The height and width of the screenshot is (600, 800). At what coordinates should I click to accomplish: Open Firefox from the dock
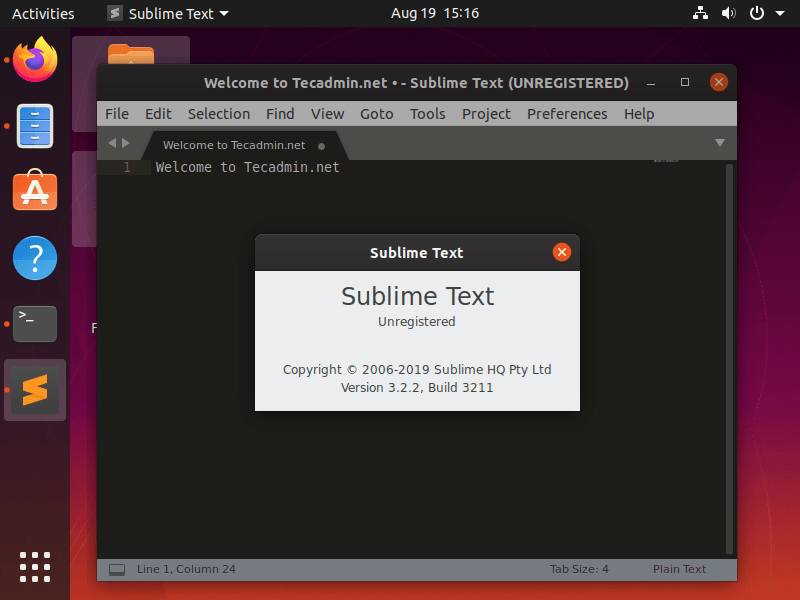tap(35, 60)
